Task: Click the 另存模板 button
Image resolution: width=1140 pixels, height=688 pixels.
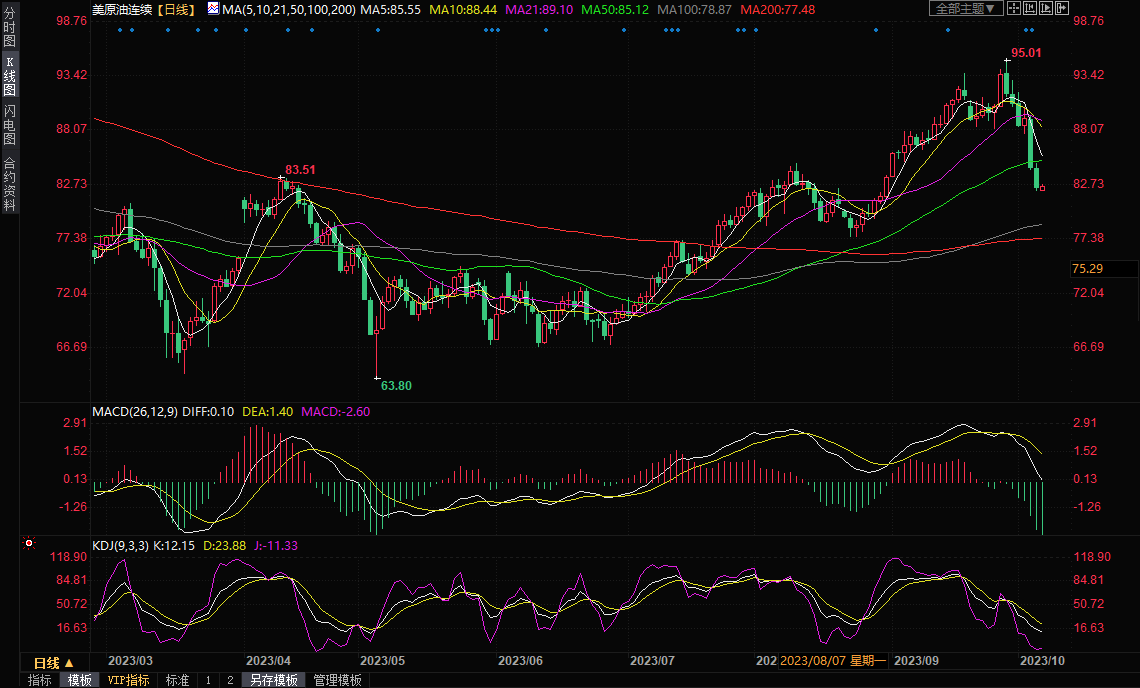Action: (274, 680)
